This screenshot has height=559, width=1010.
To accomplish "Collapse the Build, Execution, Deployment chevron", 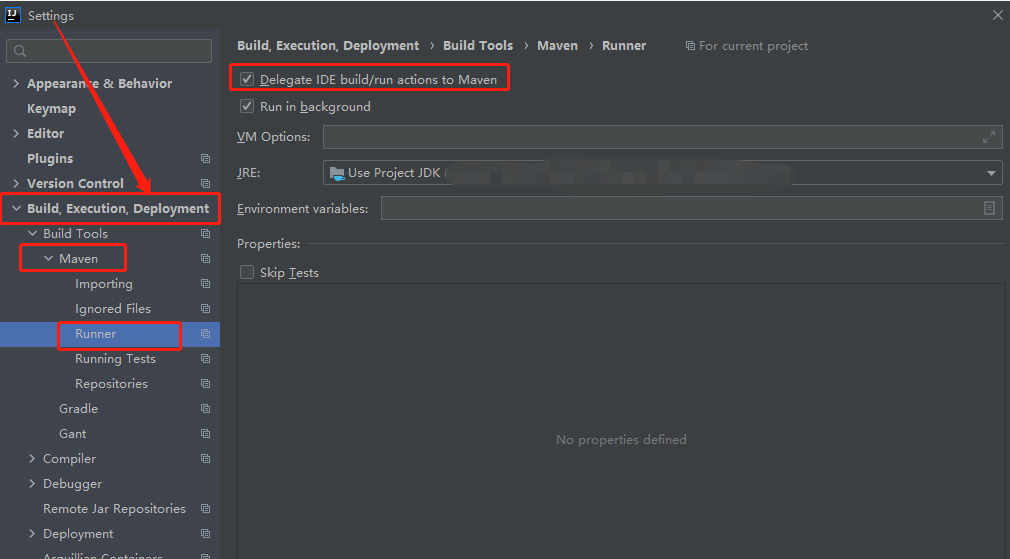I will pyautogui.click(x=16, y=209).
